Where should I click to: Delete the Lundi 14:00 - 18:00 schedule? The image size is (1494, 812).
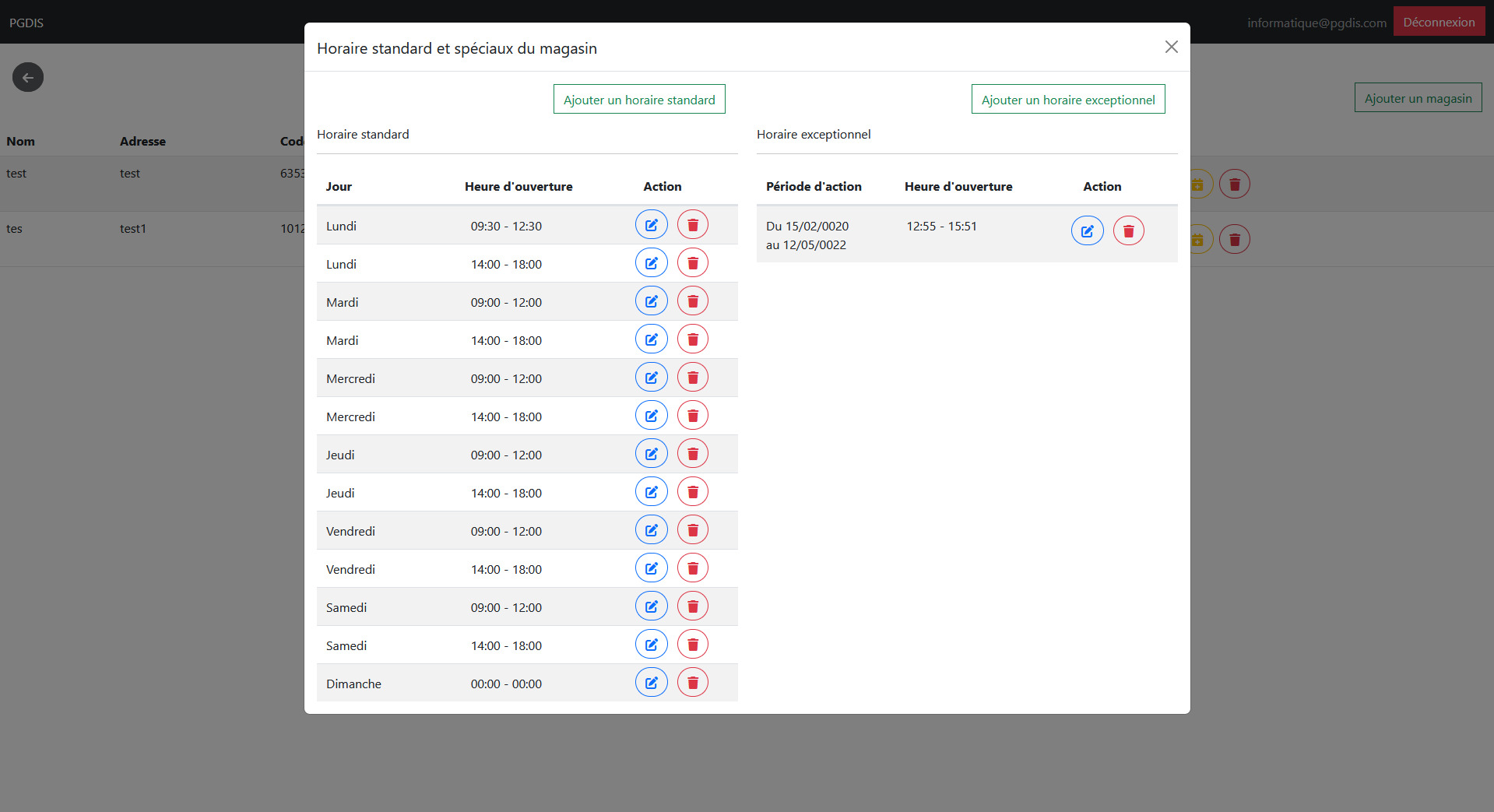[692, 263]
